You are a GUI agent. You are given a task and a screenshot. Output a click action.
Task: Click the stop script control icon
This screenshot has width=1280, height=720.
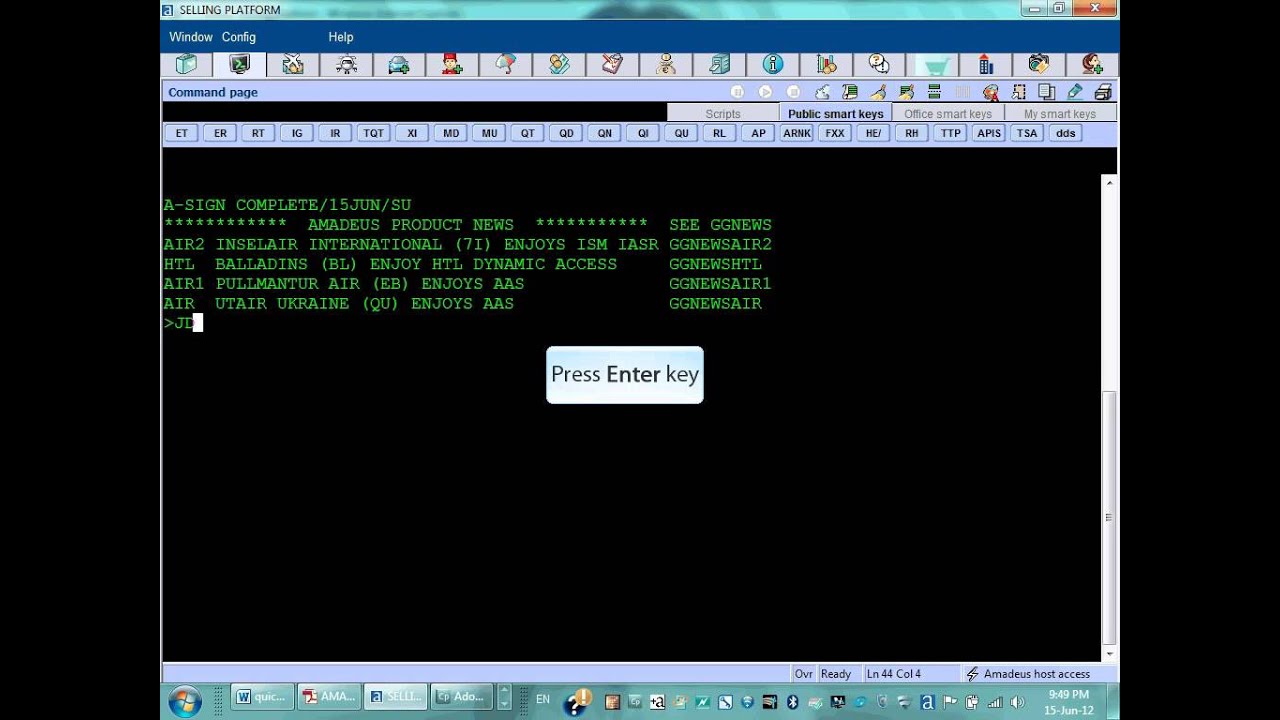click(793, 92)
